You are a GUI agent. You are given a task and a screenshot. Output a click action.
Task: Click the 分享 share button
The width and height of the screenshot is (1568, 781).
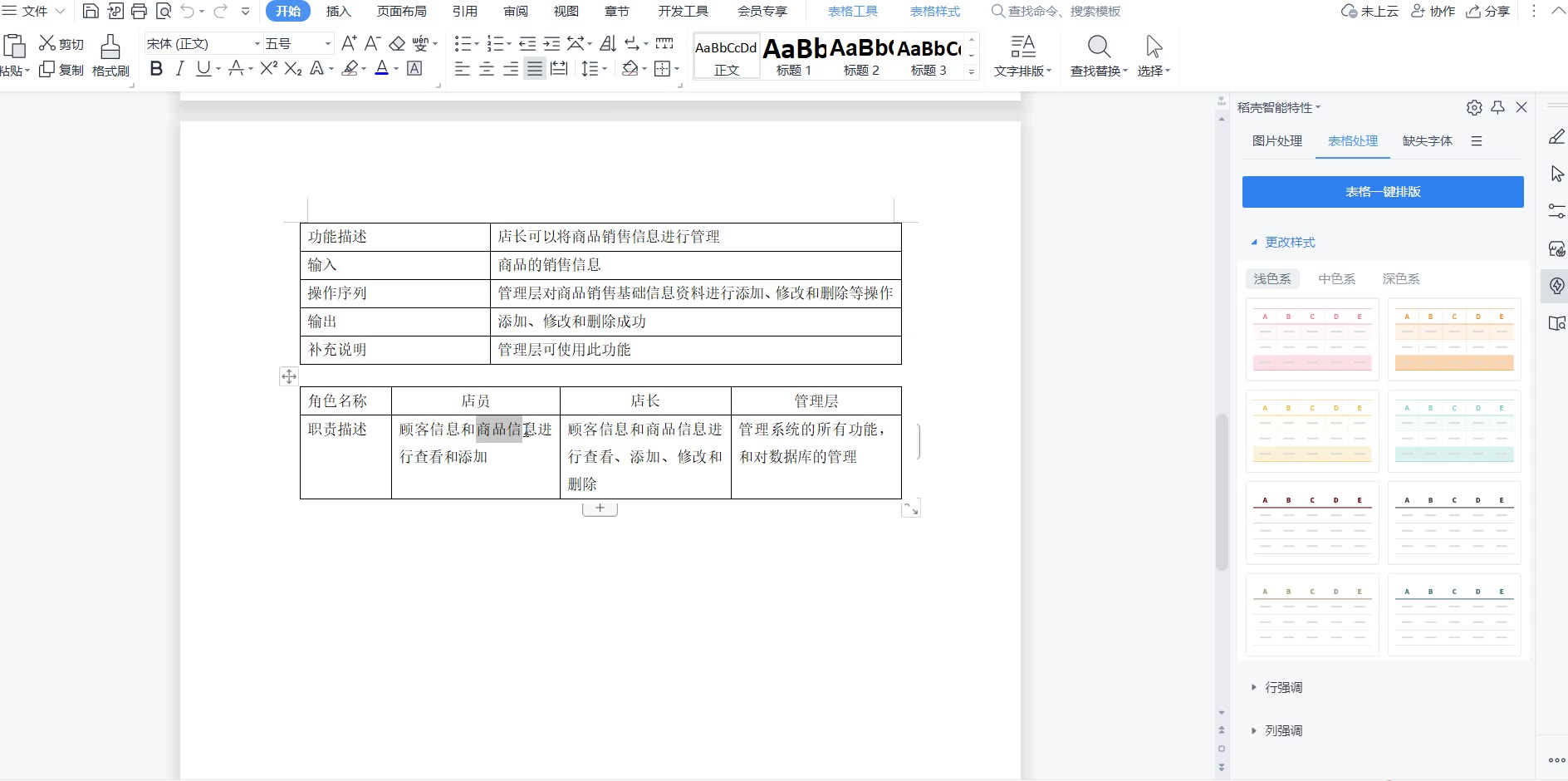(1488, 11)
